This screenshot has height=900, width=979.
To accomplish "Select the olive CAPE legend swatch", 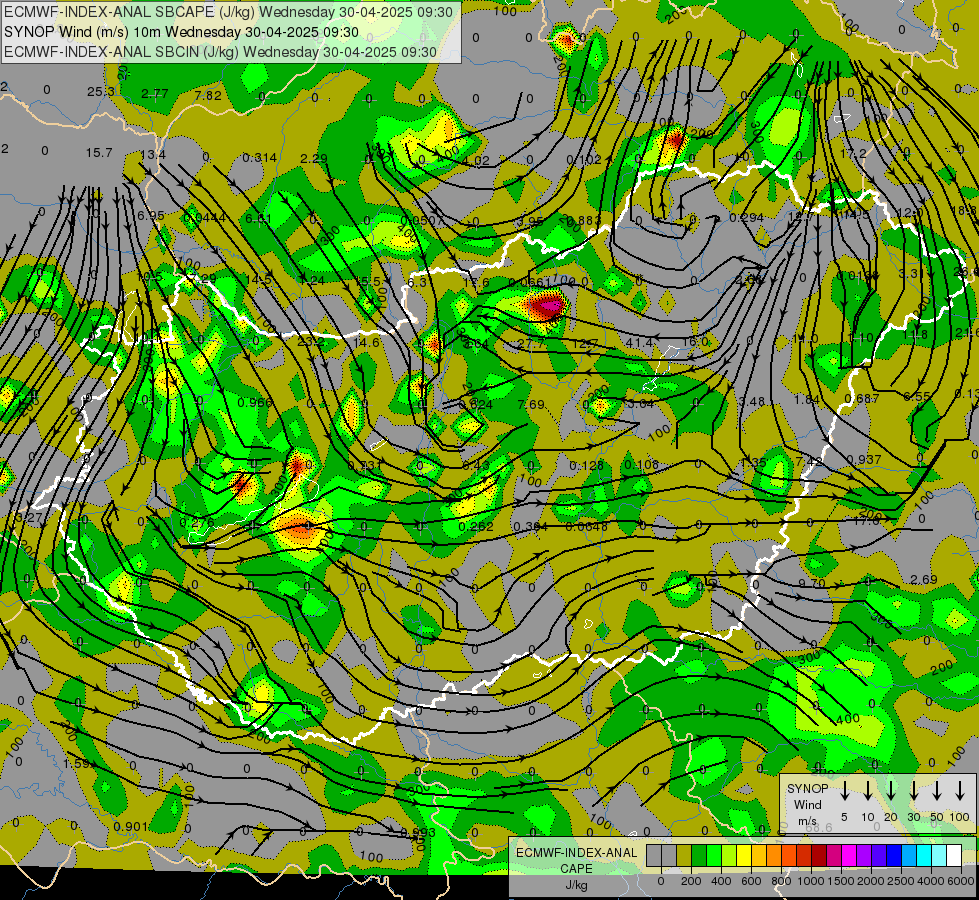I will click(x=684, y=855).
